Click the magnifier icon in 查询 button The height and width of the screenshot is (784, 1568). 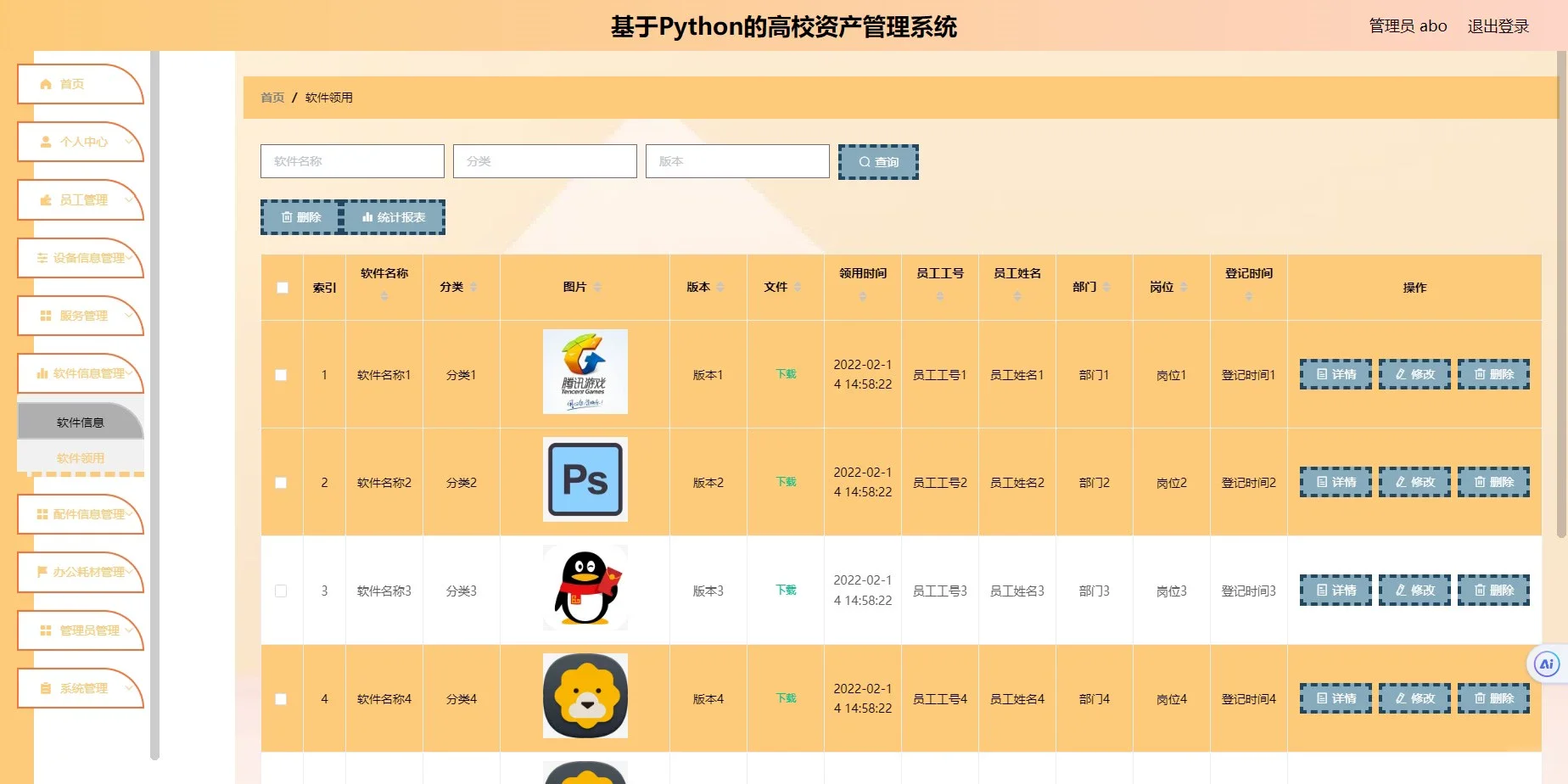(x=863, y=161)
